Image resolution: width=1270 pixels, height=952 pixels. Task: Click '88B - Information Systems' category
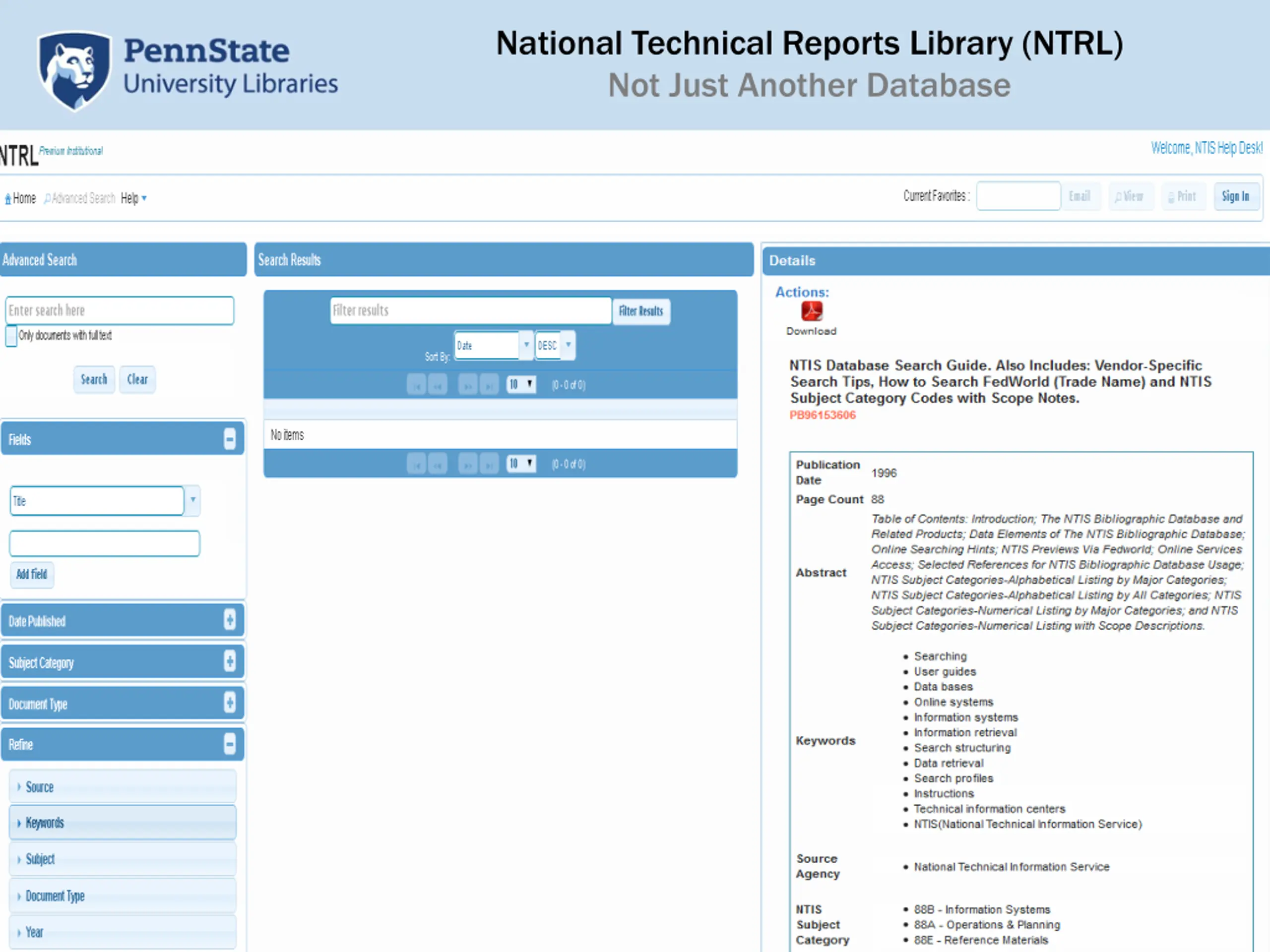click(982, 909)
